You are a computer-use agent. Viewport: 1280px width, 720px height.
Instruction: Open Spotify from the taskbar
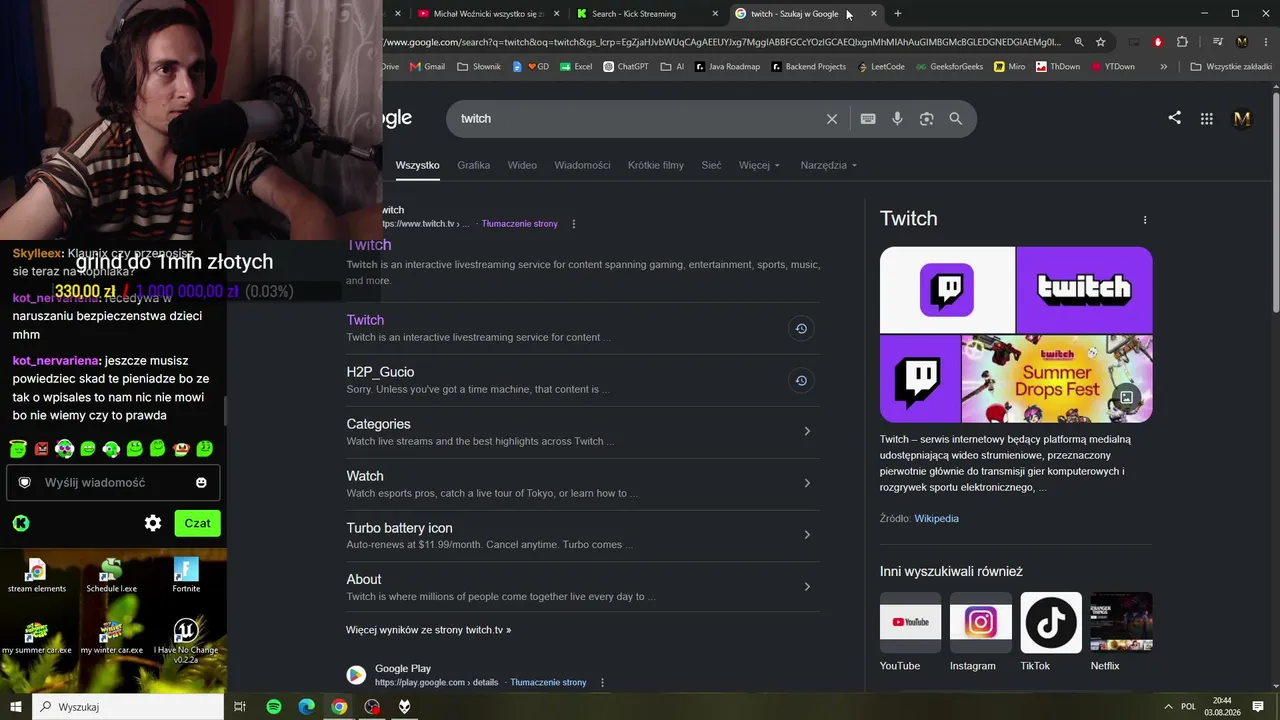[x=274, y=707]
